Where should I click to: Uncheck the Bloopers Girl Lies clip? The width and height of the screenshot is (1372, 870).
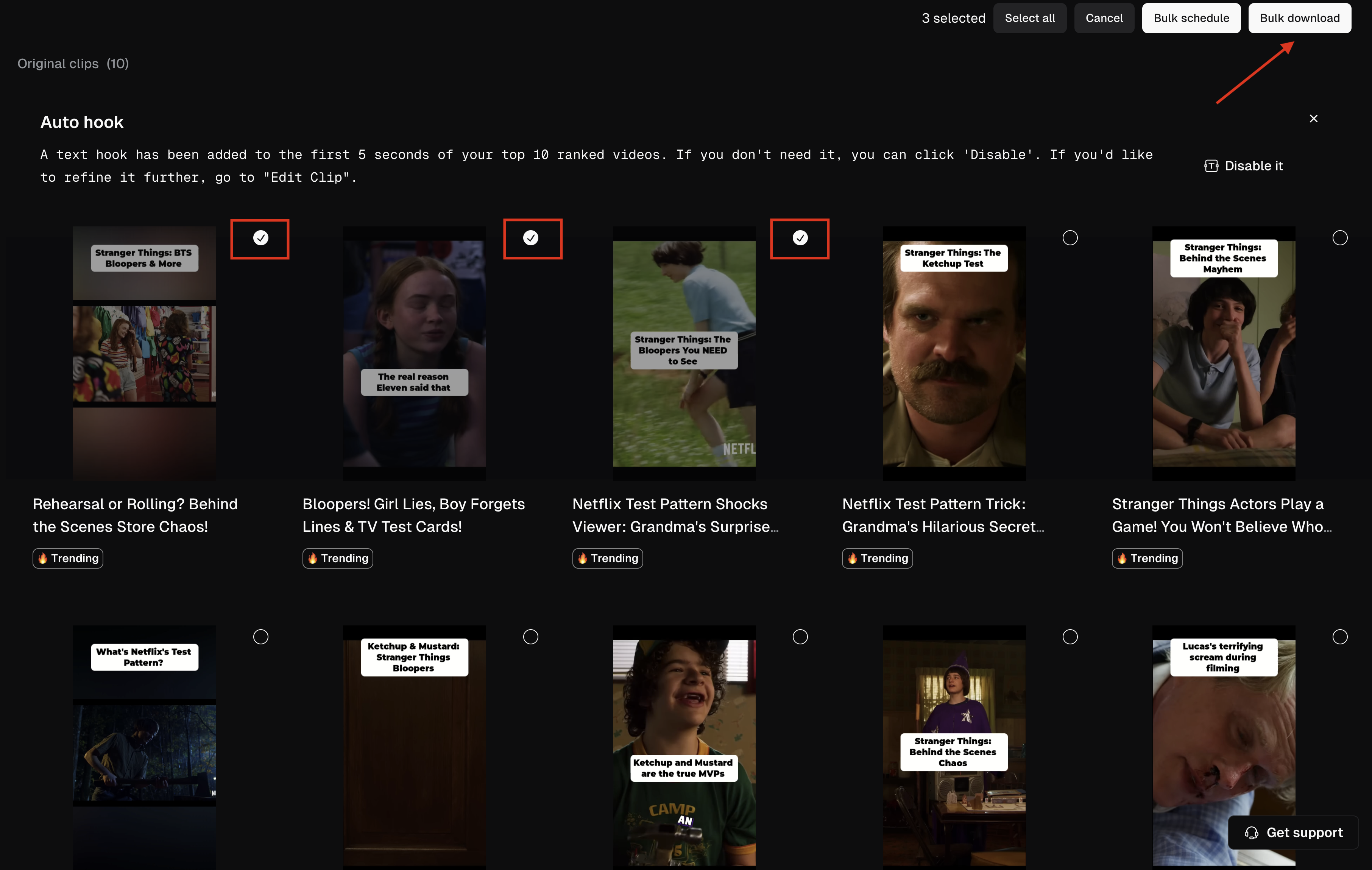530,238
